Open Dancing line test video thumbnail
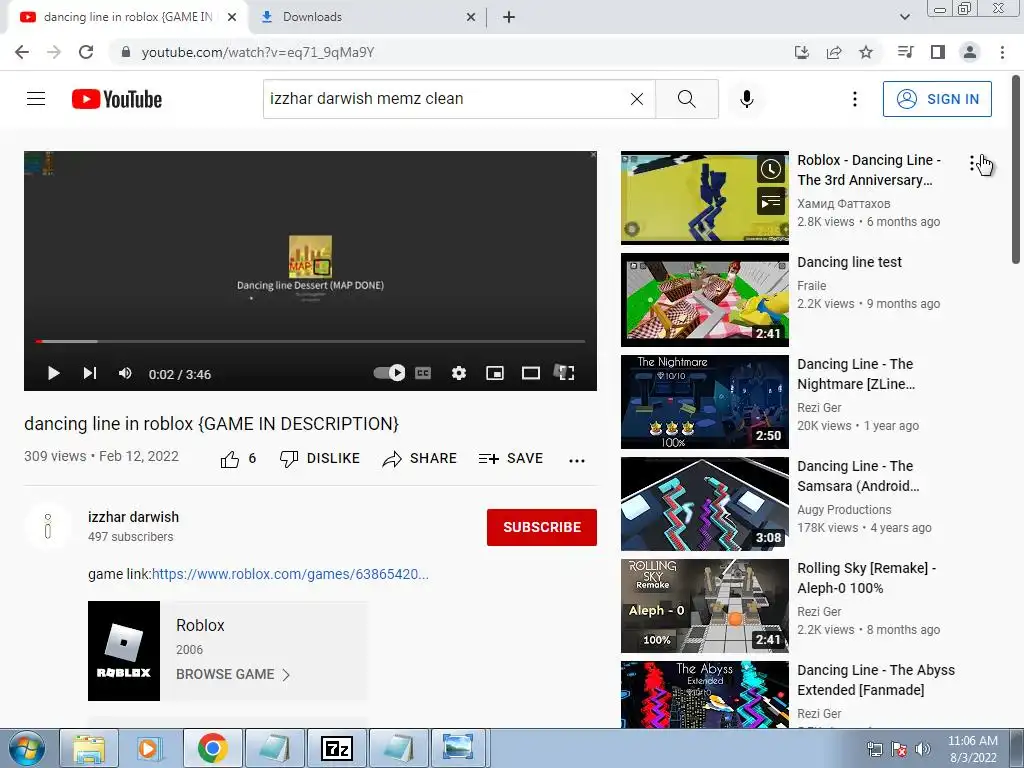This screenshot has width=1024, height=768. (705, 300)
